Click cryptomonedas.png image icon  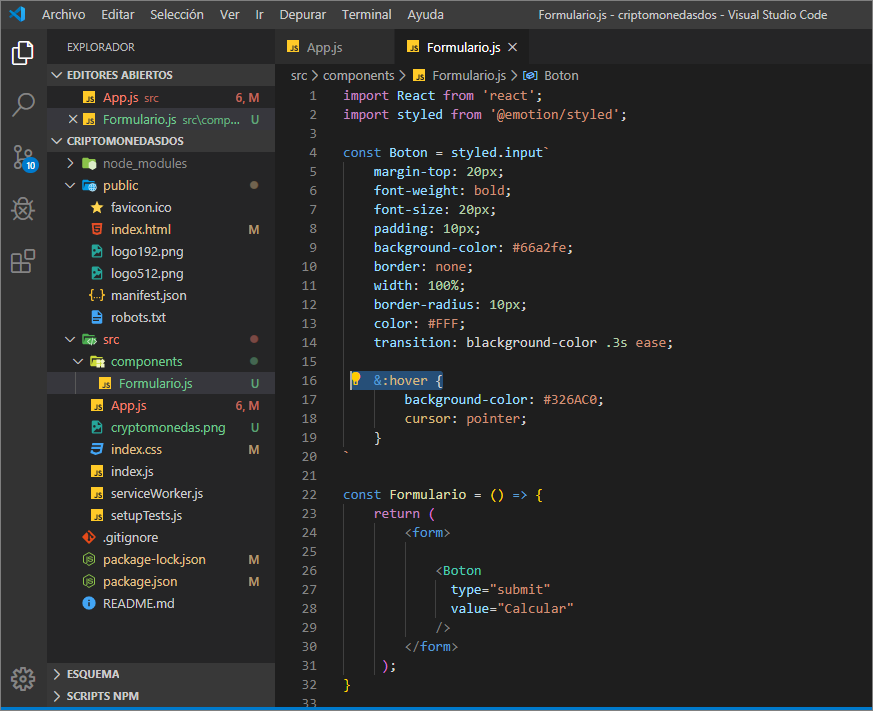[97, 427]
